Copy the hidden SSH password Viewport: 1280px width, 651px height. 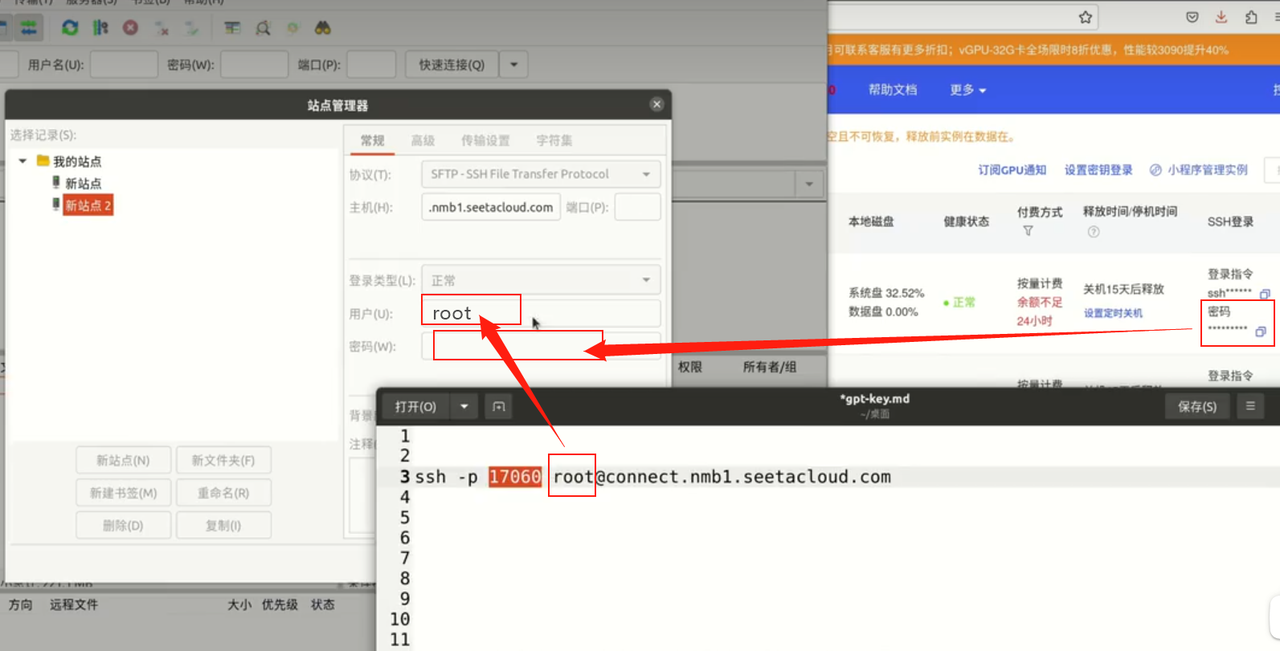[x=1260, y=331]
